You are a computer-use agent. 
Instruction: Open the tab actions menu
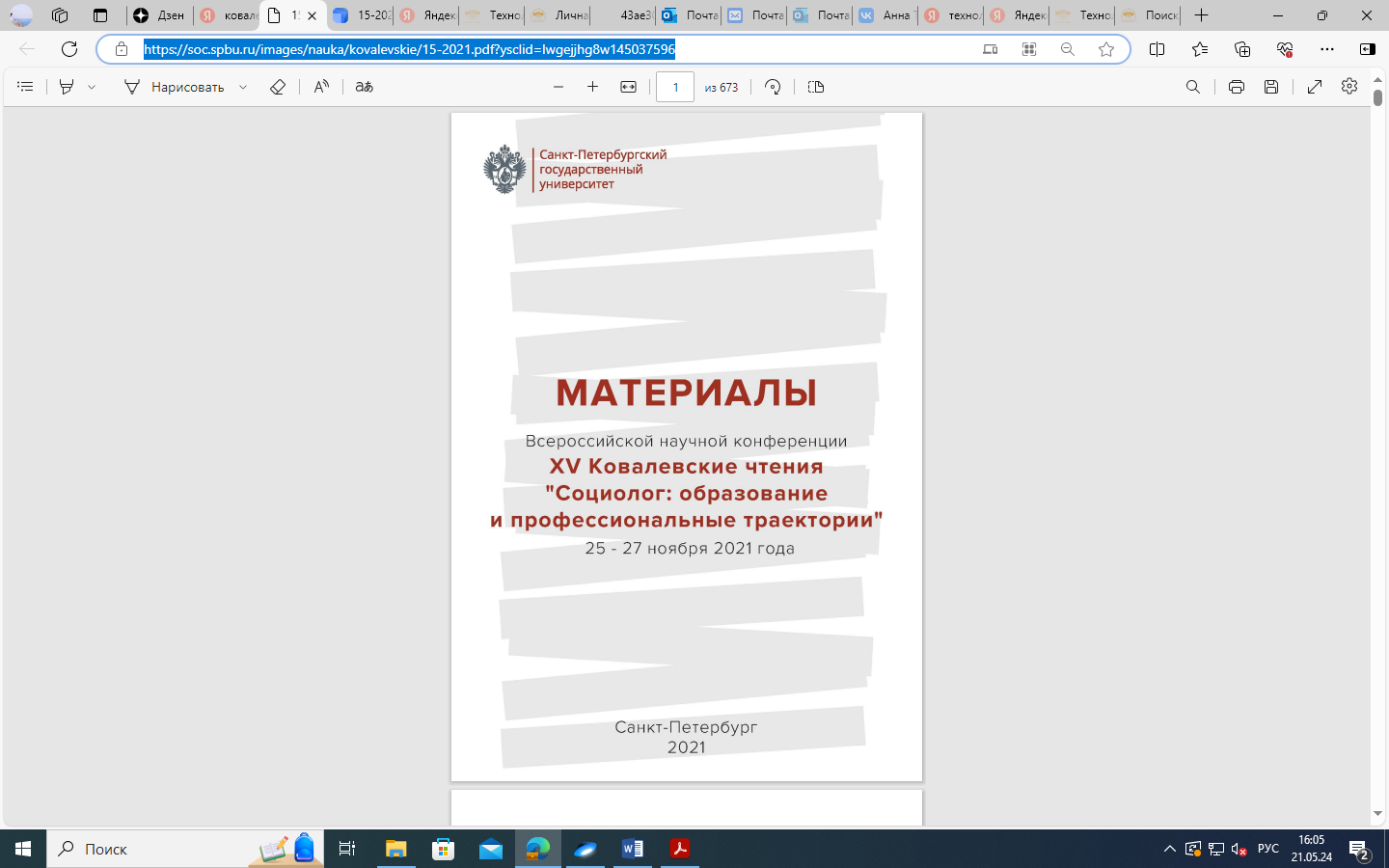tap(100, 15)
